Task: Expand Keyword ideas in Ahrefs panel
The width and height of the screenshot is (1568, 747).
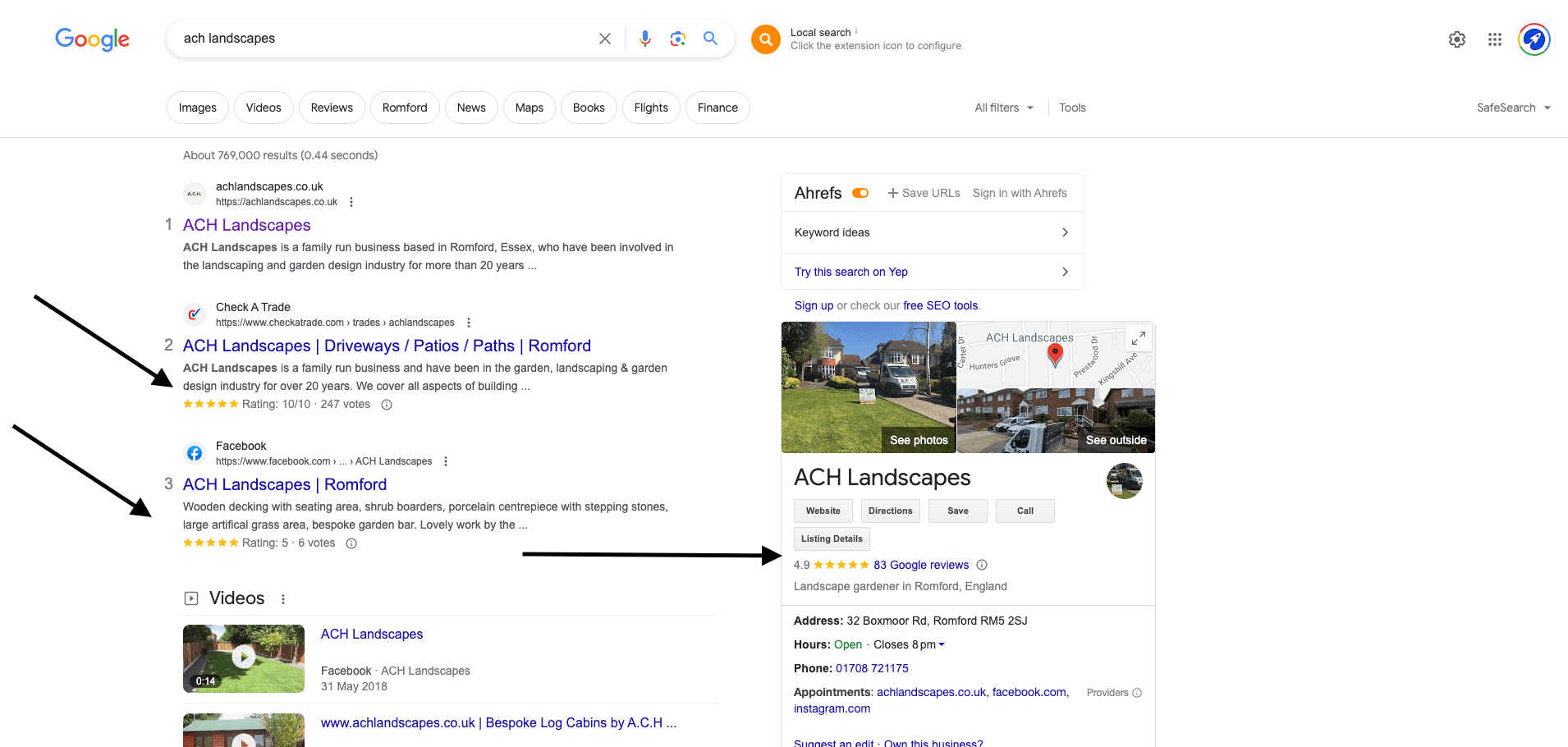Action: point(933,232)
